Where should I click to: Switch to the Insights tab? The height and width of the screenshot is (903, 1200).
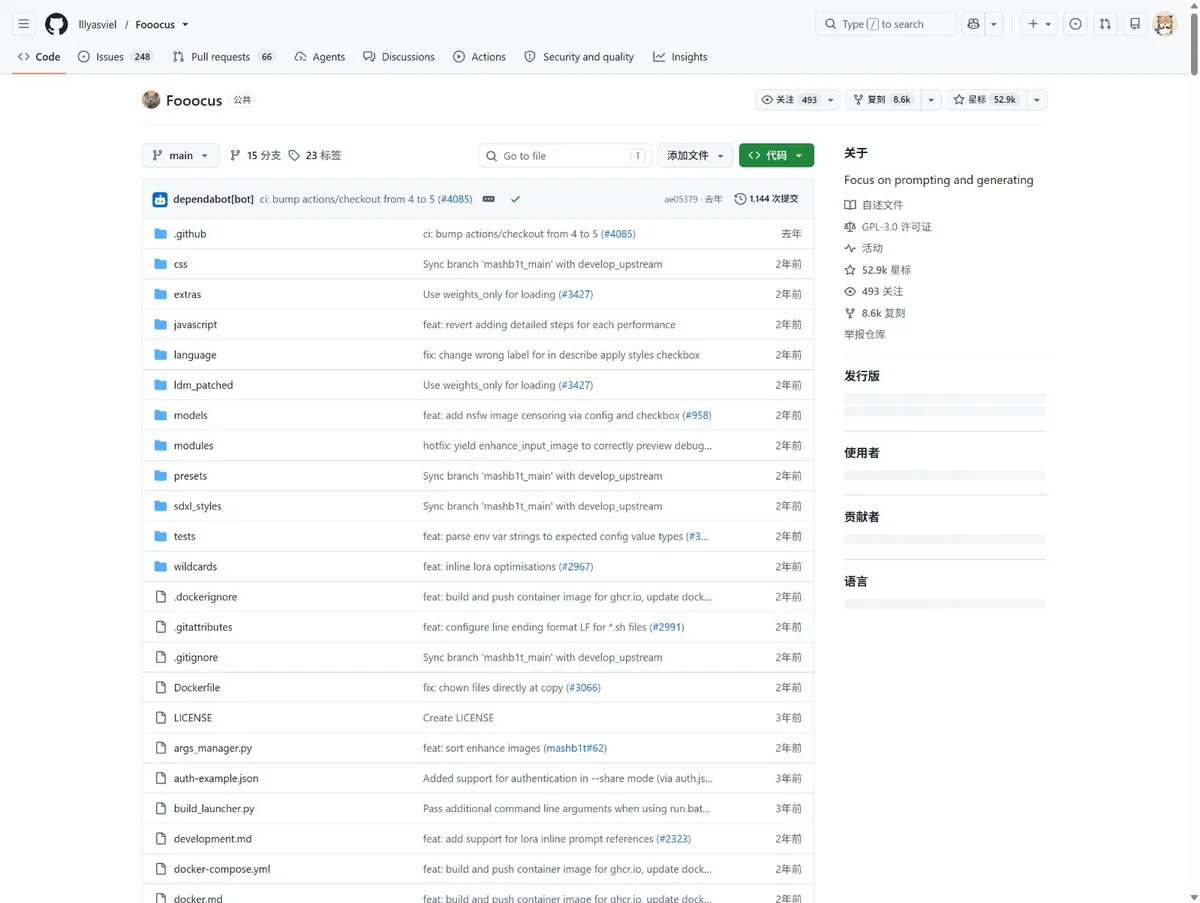click(x=680, y=57)
